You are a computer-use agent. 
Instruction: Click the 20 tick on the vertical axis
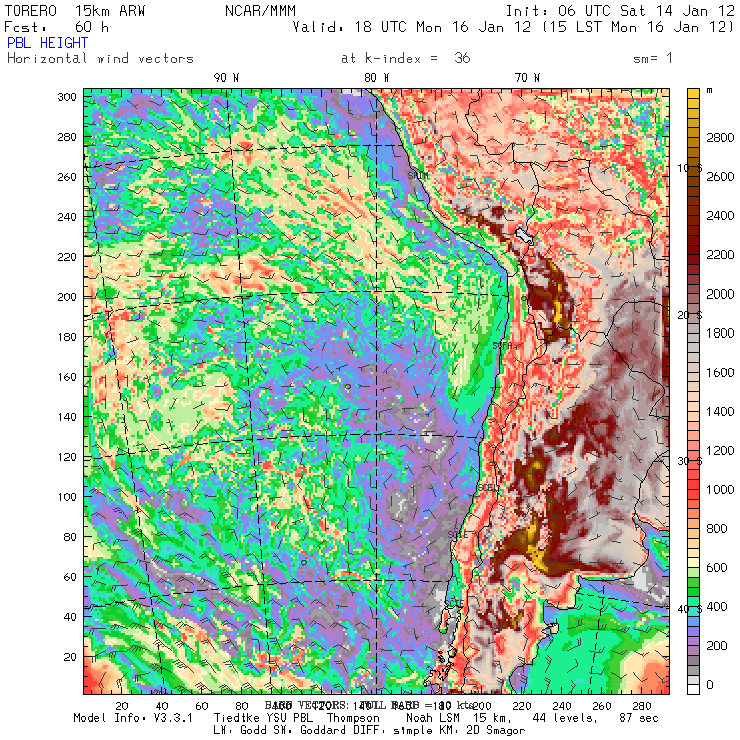point(70,657)
